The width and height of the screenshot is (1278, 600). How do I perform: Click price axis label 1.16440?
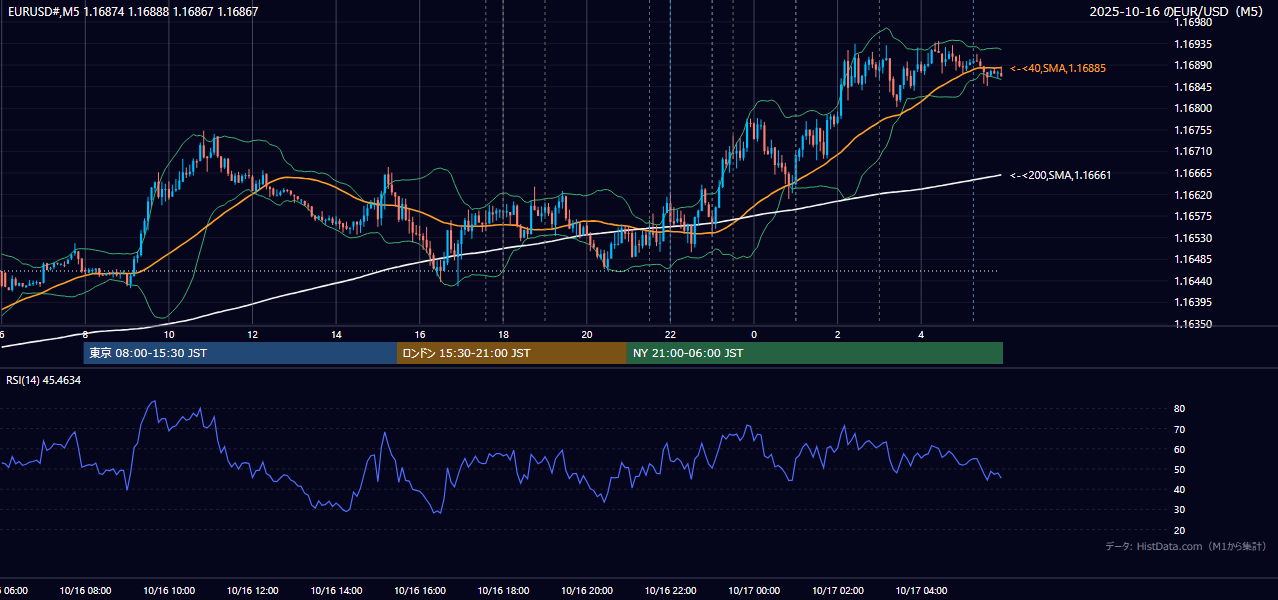click(x=1194, y=281)
